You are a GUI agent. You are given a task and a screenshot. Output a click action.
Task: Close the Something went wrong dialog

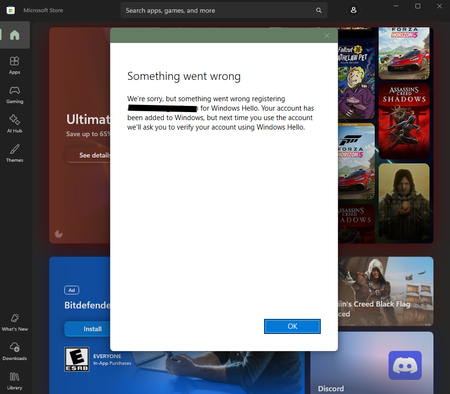[327, 35]
